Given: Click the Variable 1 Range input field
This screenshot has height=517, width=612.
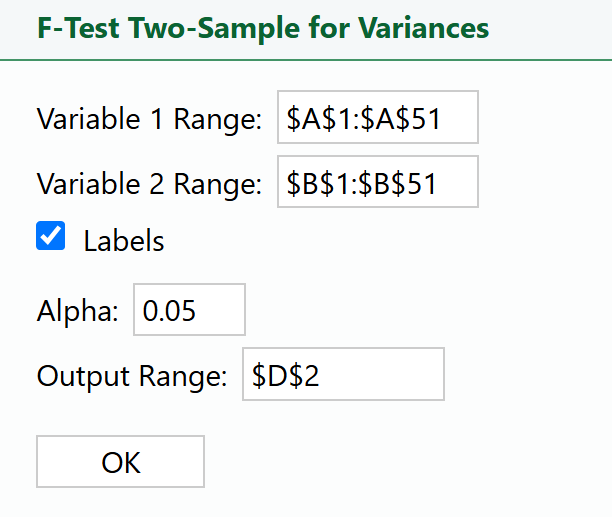Looking at the screenshot, I should tap(377, 118).
